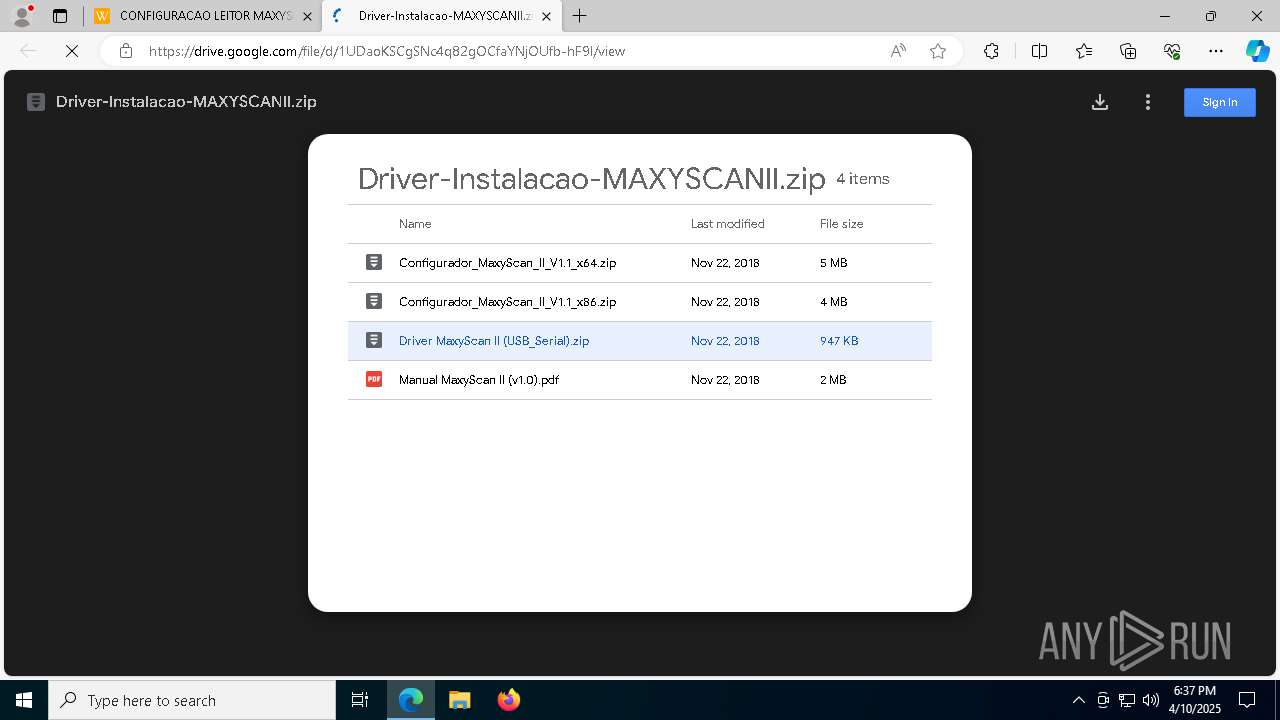Click file icon for Driver MaxyScan II (USB_Serial).zip
The height and width of the screenshot is (720, 1280).
click(x=374, y=340)
